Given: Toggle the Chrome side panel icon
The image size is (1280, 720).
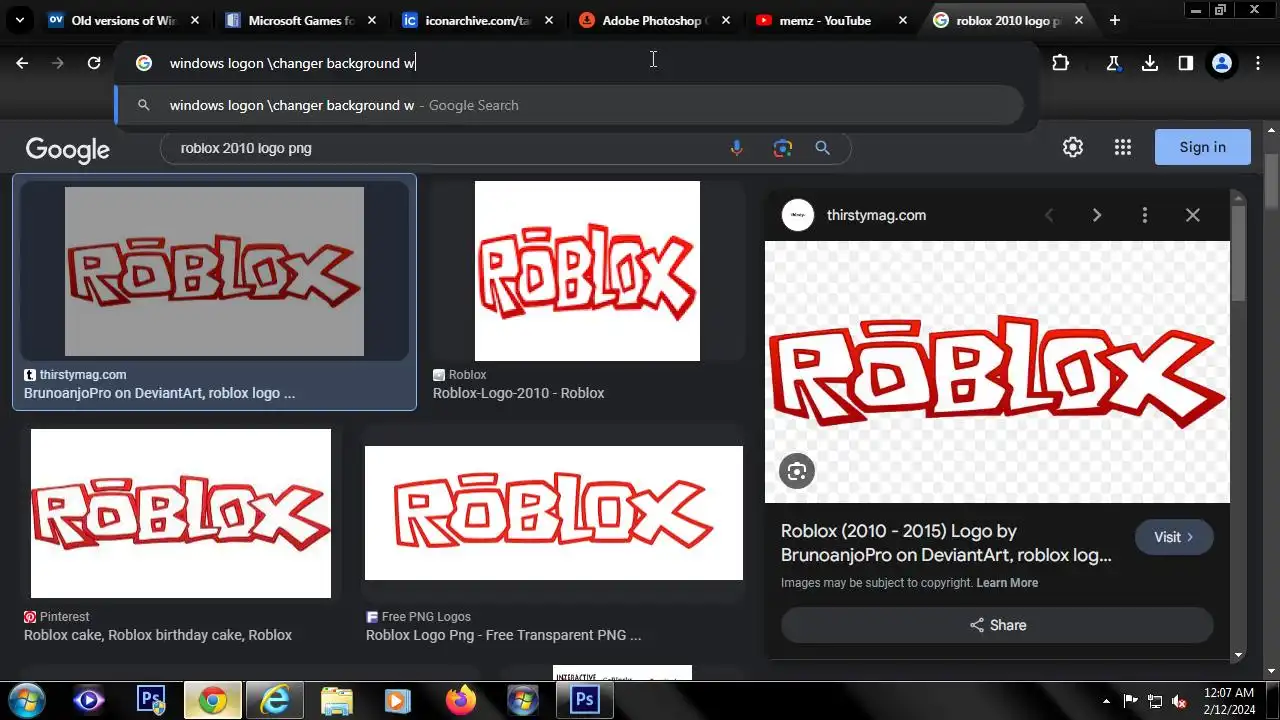Looking at the screenshot, I should (1185, 63).
